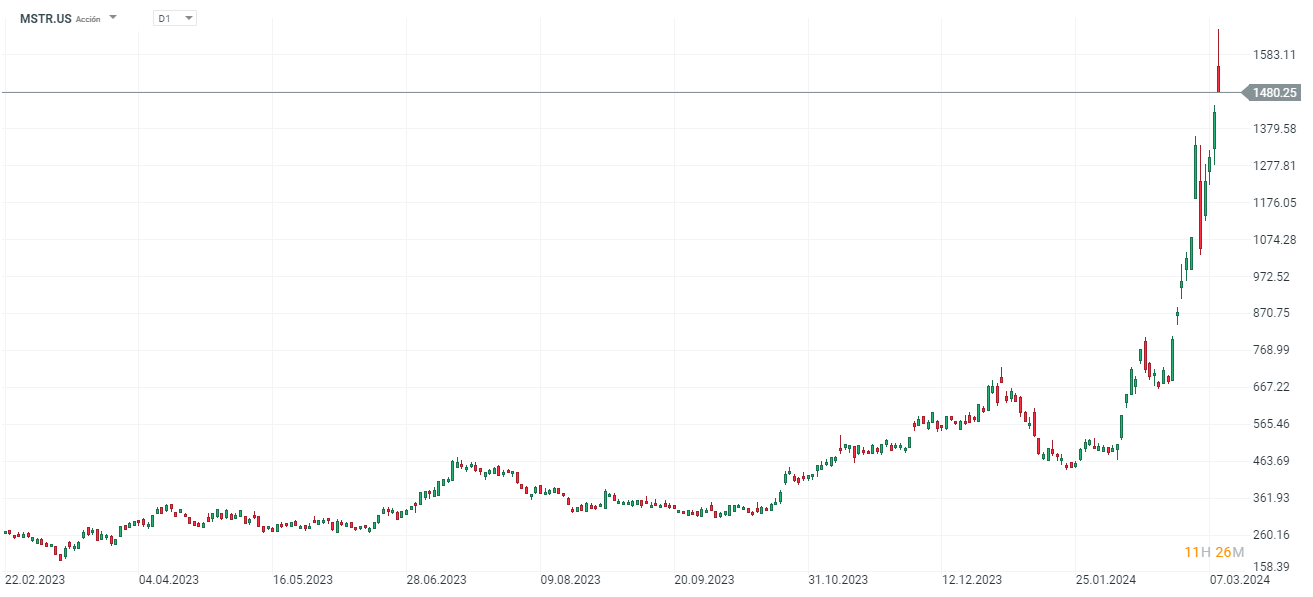Select the 09.08.2023 date on time axis
1313x597 pixels.
[x=571, y=580]
